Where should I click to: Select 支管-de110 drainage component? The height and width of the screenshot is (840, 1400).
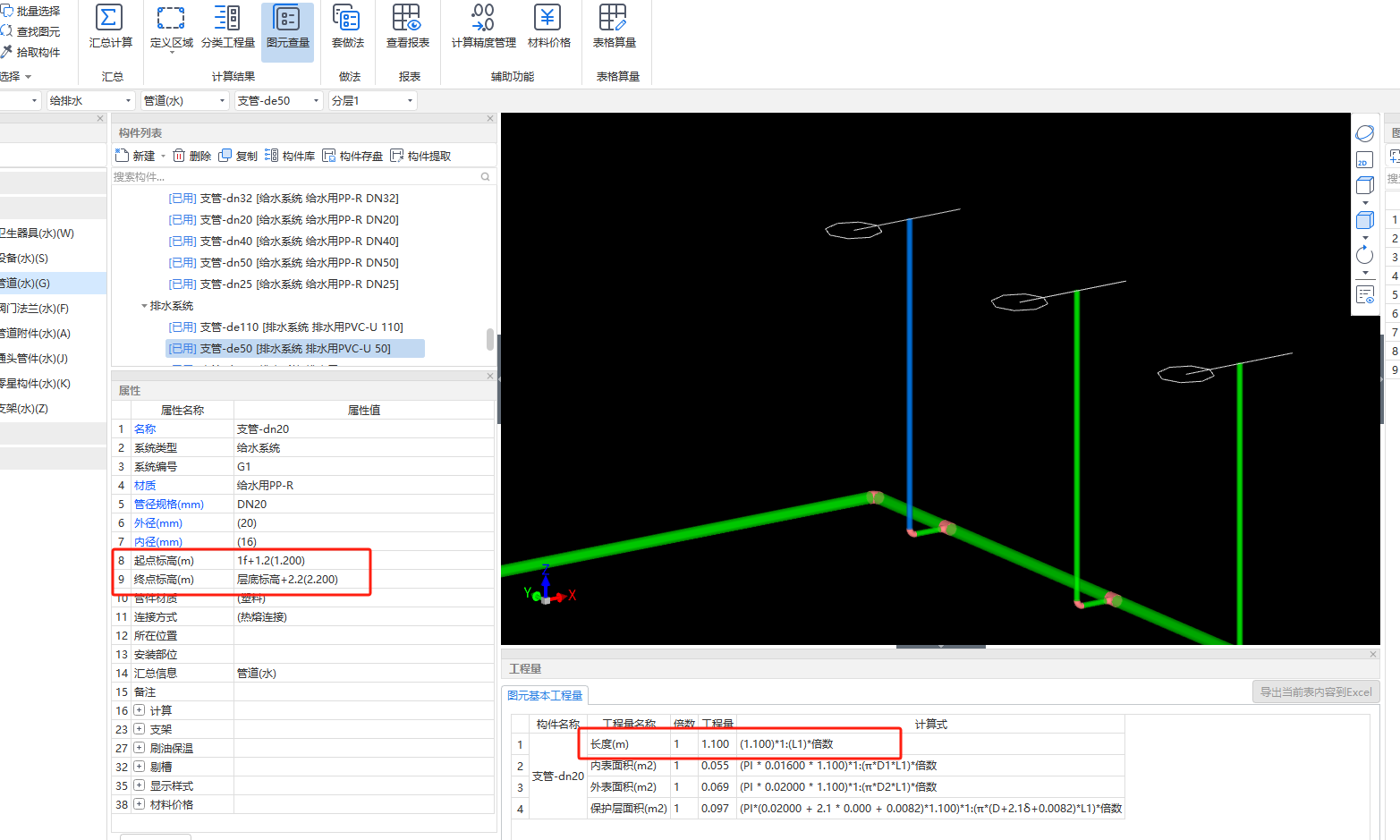coord(286,327)
